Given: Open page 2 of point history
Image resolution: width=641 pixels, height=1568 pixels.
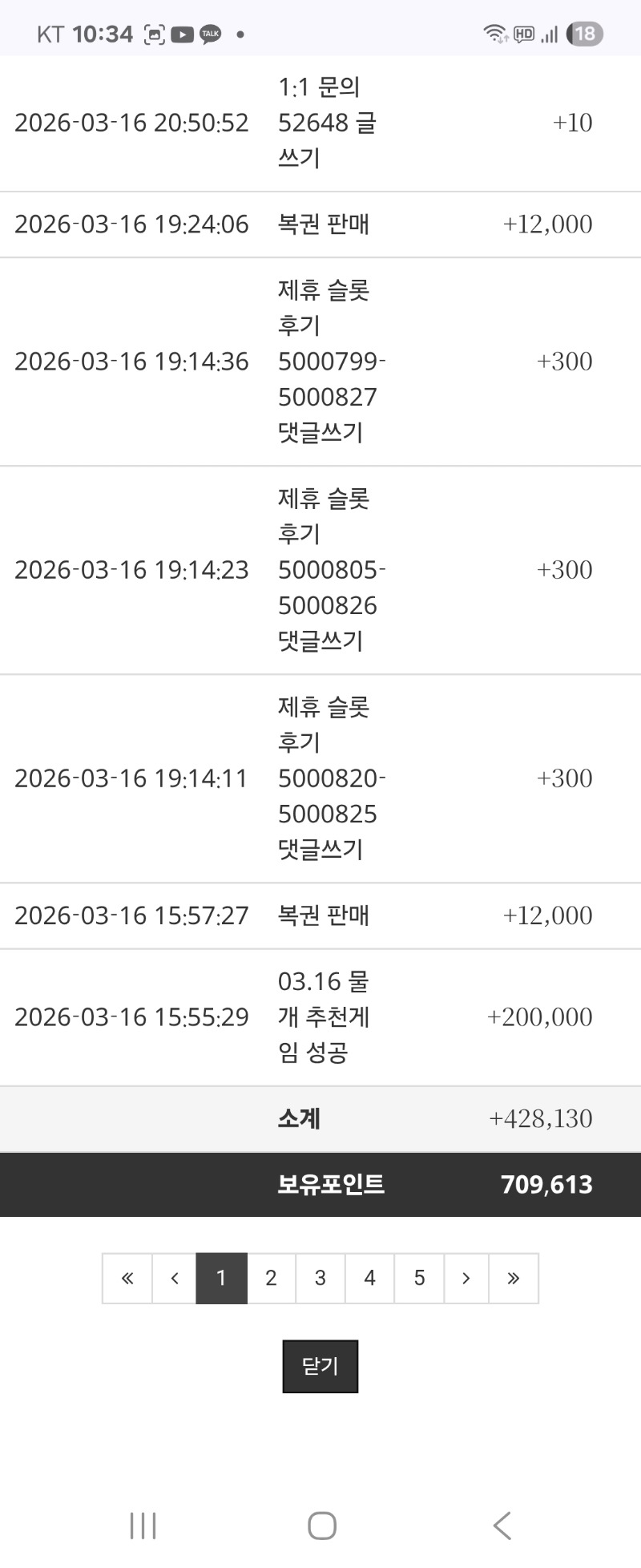Looking at the screenshot, I should 271,1278.
